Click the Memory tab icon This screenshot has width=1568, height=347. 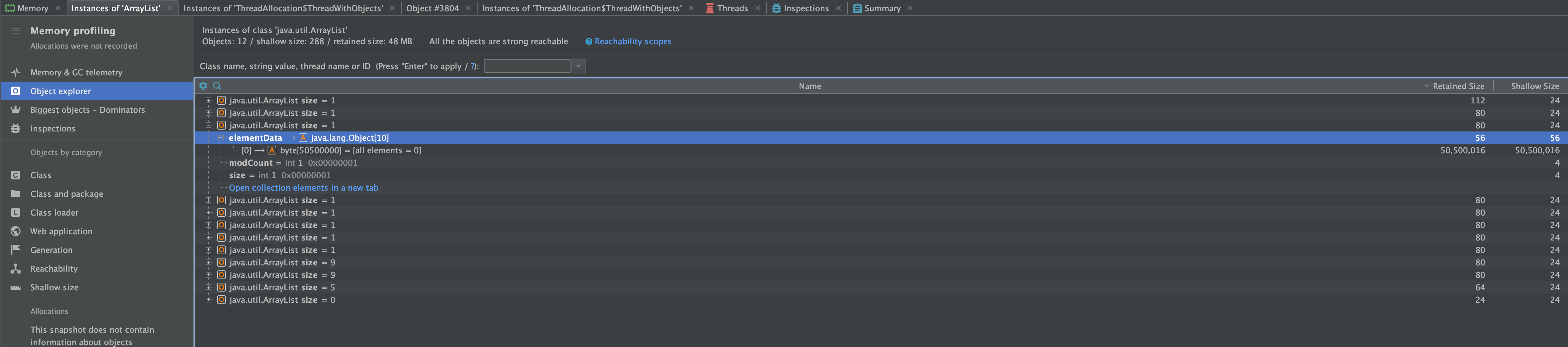click(10, 8)
